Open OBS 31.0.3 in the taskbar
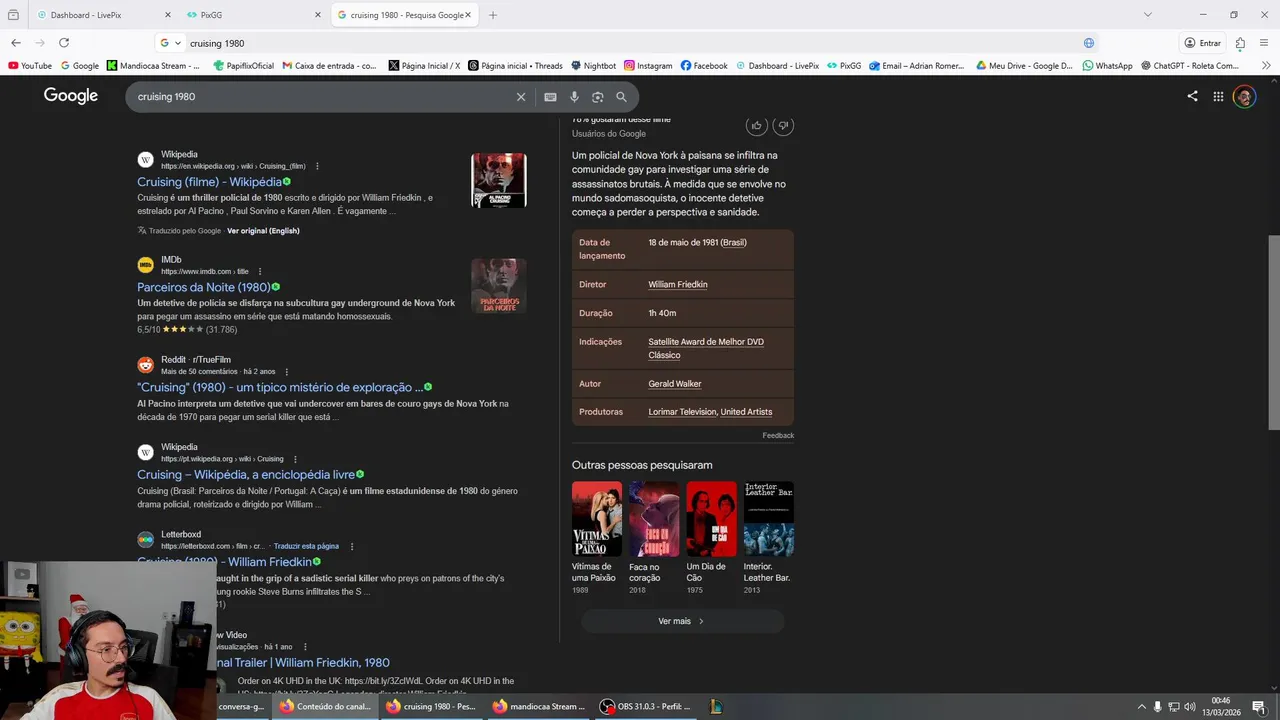This screenshot has width=1280, height=720. 645,706
